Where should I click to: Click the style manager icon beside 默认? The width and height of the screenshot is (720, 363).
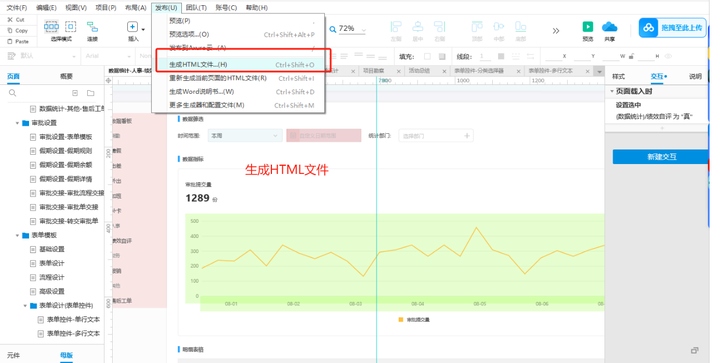(11, 56)
